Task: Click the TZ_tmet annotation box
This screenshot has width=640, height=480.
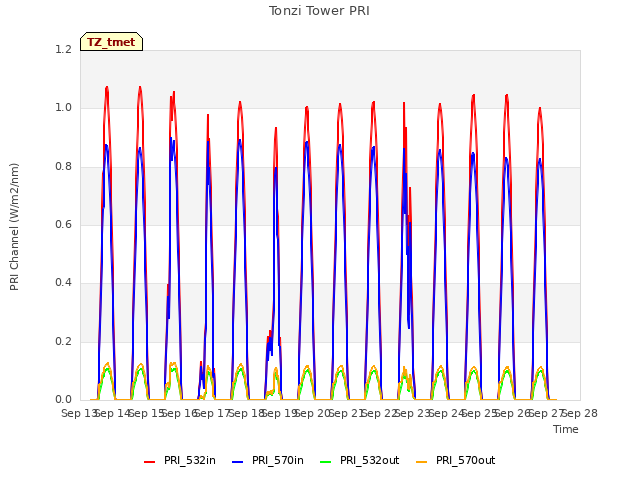Action: (x=111, y=42)
